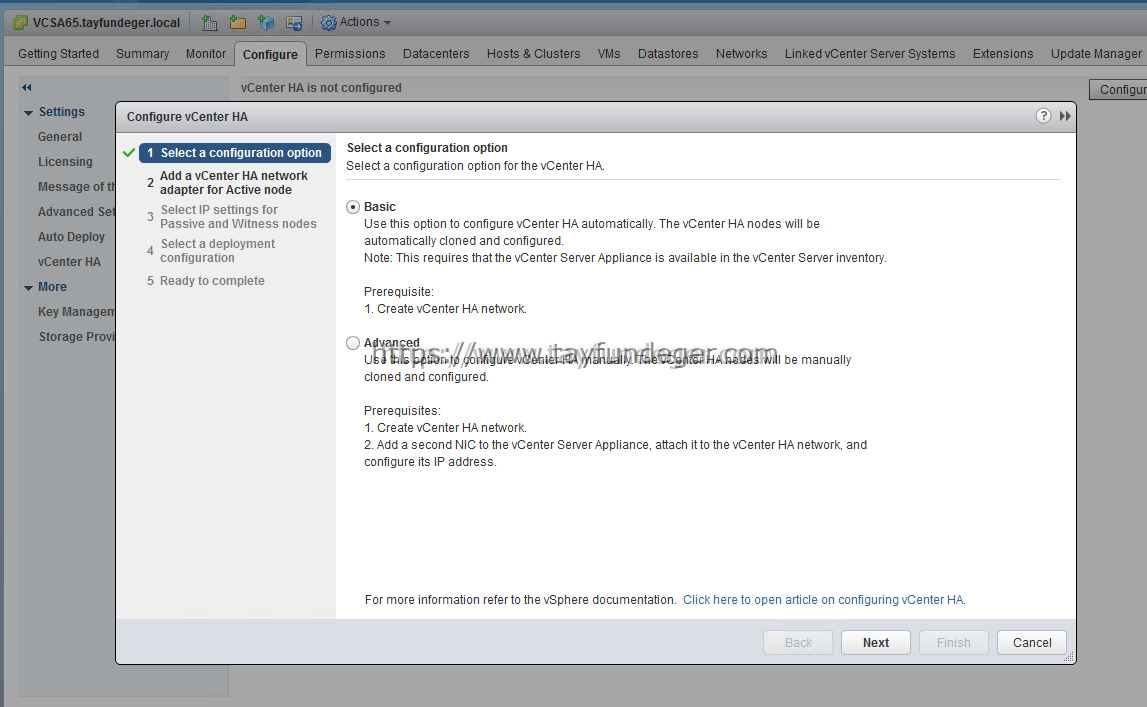Click the New Folder toolbar icon
The width and height of the screenshot is (1147, 707).
tap(238, 23)
